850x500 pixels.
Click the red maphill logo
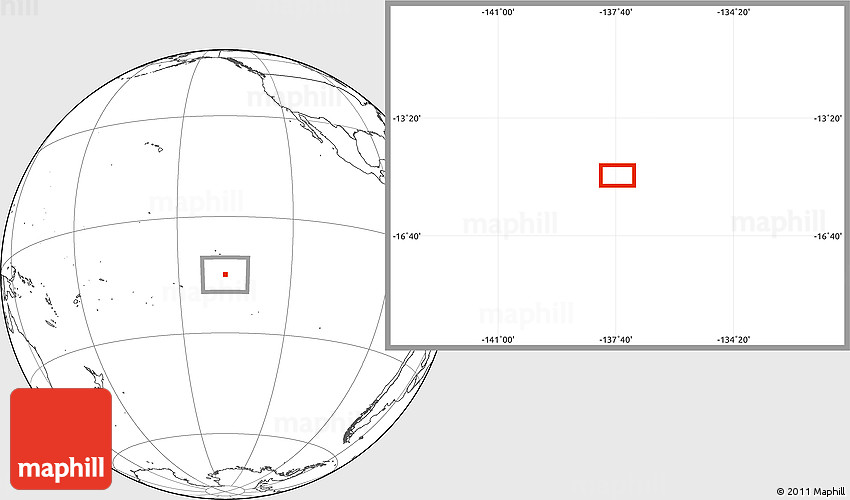point(61,439)
